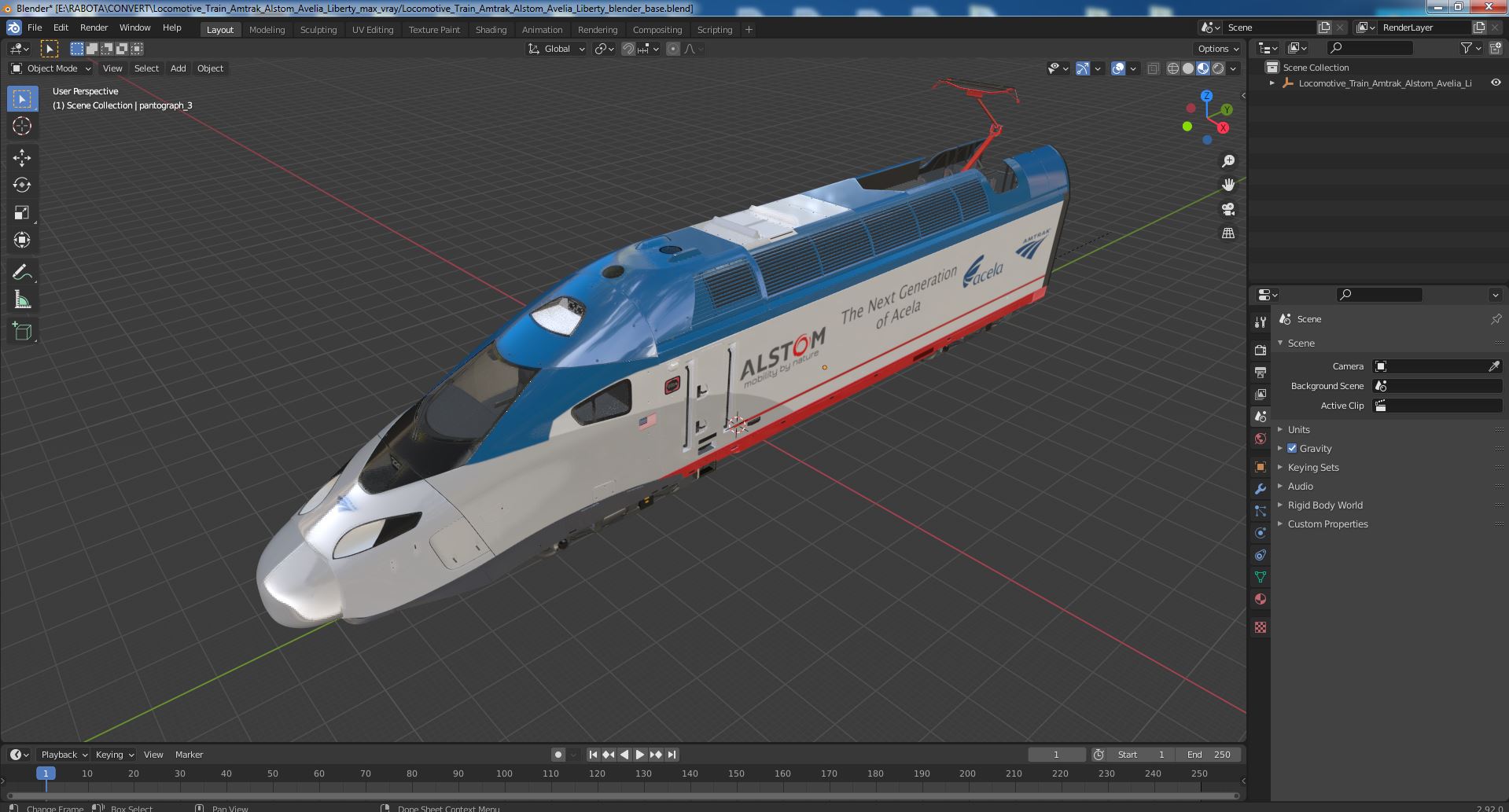This screenshot has width=1509, height=812.
Task: Open the Global transform orientation dropdown
Action: pyautogui.click(x=557, y=49)
